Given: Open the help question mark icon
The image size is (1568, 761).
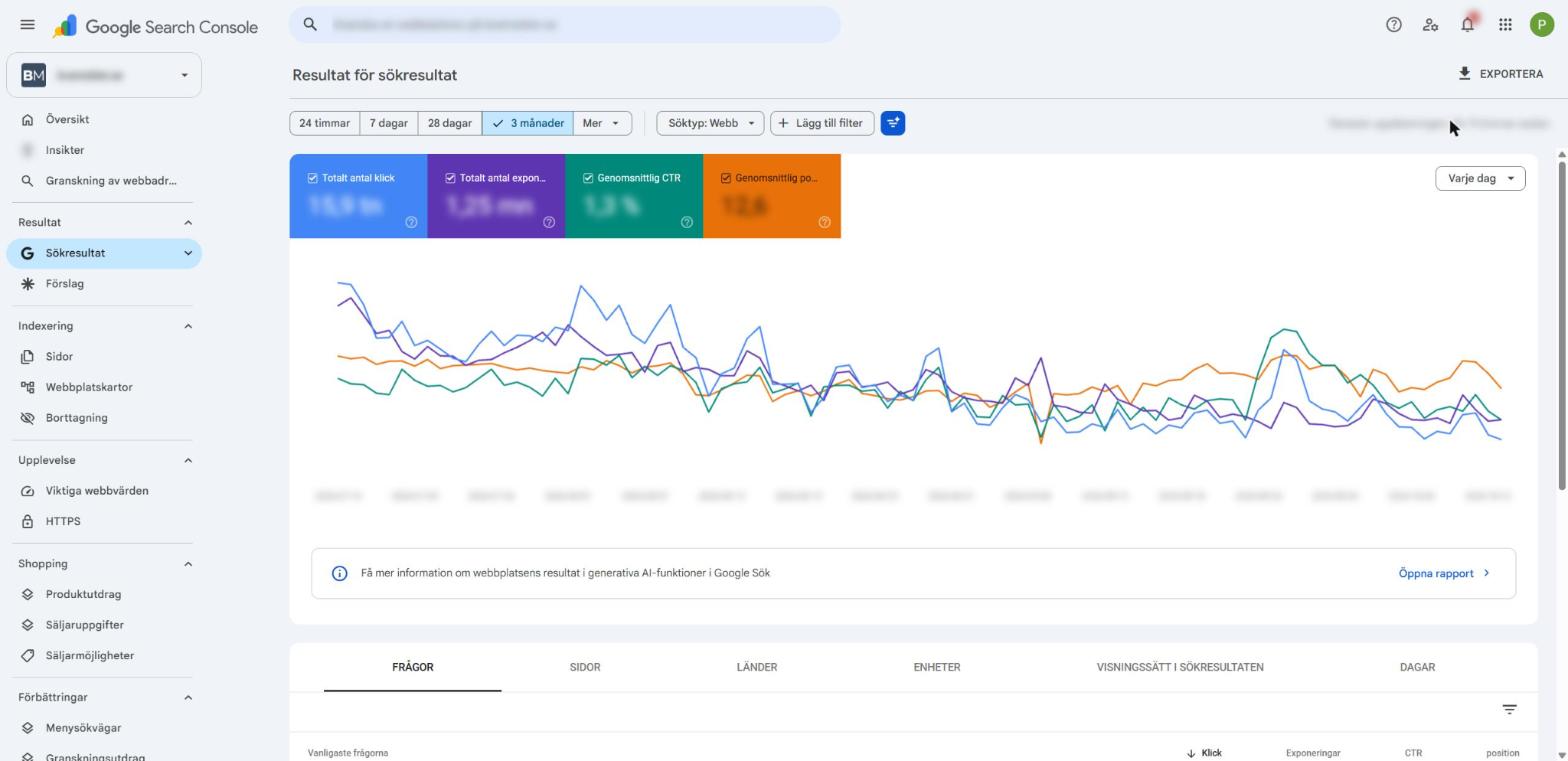Looking at the screenshot, I should coord(1393,25).
